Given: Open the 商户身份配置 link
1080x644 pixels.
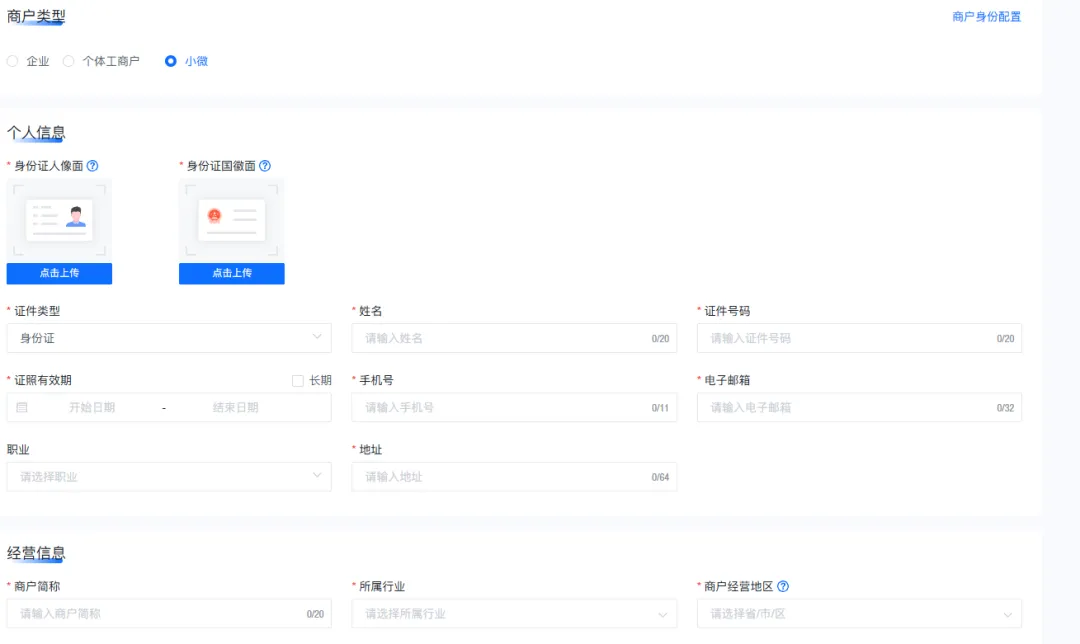Looking at the screenshot, I should 986,17.
